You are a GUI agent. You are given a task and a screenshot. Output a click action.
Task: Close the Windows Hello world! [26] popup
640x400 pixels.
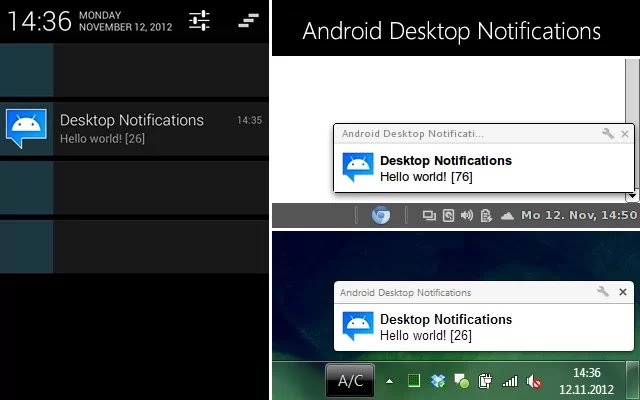(x=623, y=292)
